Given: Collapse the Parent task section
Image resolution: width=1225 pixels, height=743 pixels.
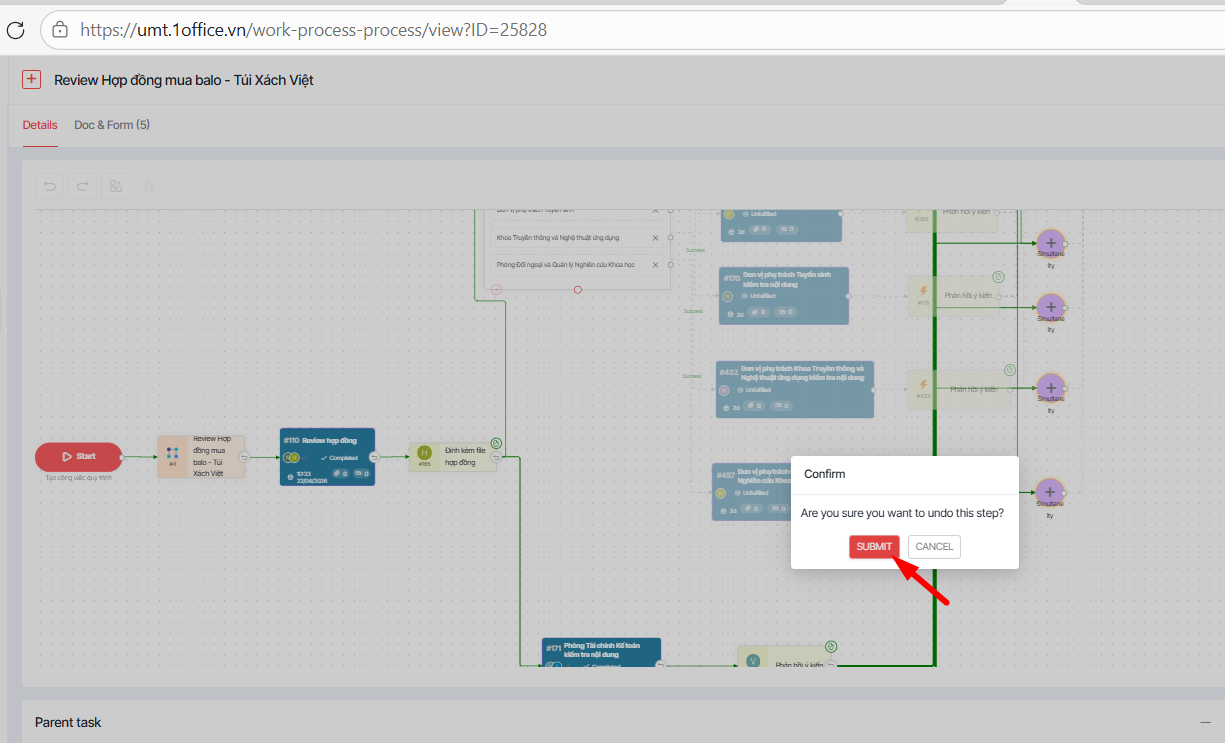Looking at the screenshot, I should pyautogui.click(x=1205, y=722).
